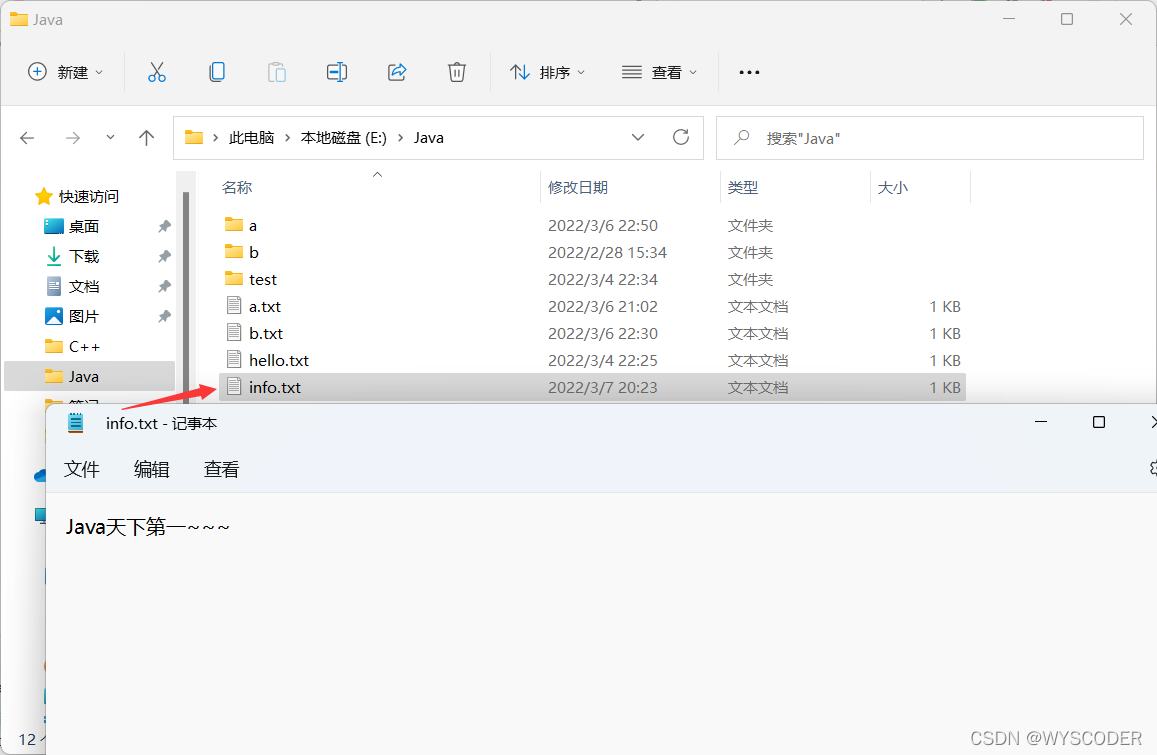Click the Share icon in the toolbar
This screenshot has width=1157, height=755.
[x=396, y=71]
